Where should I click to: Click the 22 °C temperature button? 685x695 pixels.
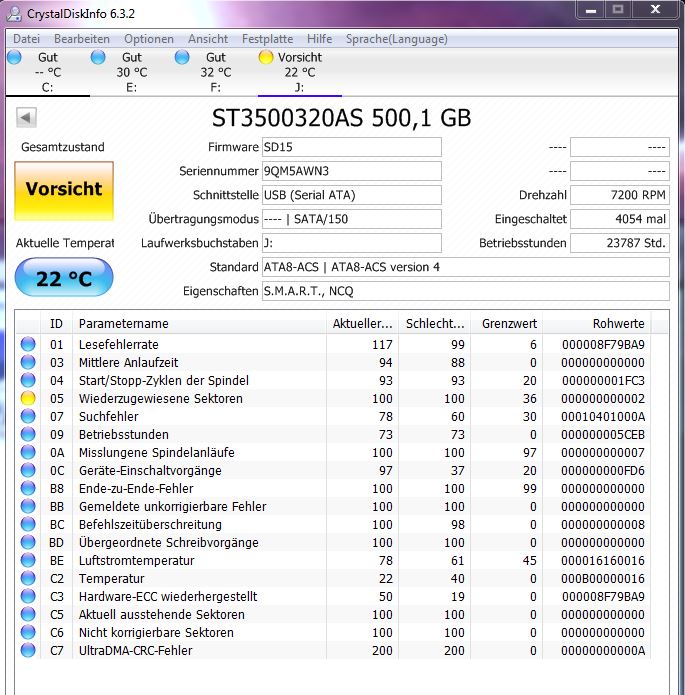pos(64,277)
